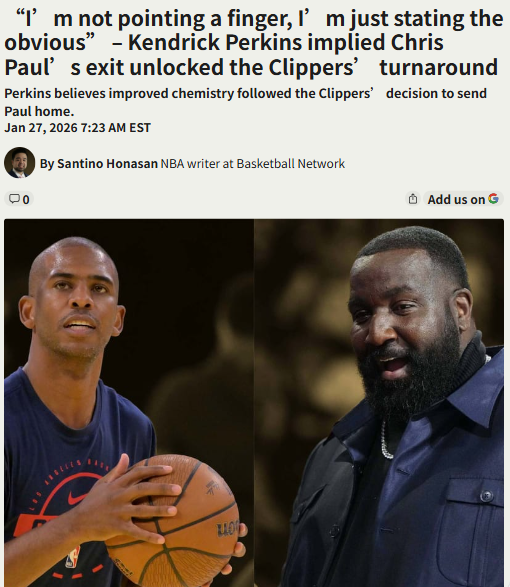Open the right photo of the bearded man
The height and width of the screenshot is (587, 510).
coord(379,403)
